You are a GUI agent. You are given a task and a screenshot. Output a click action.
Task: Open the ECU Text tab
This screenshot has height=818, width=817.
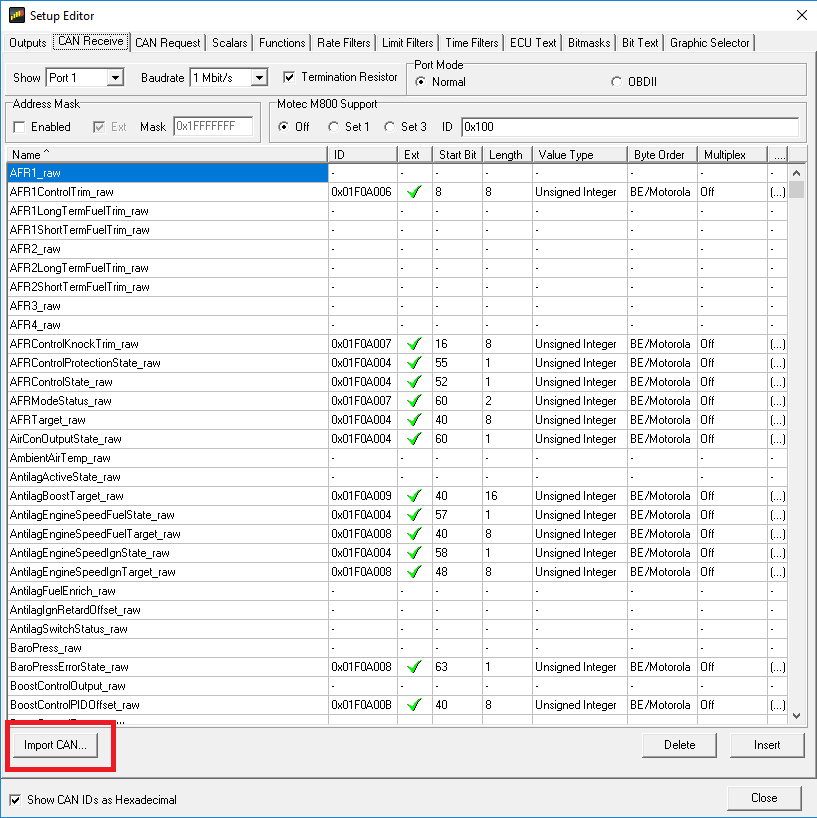click(533, 43)
